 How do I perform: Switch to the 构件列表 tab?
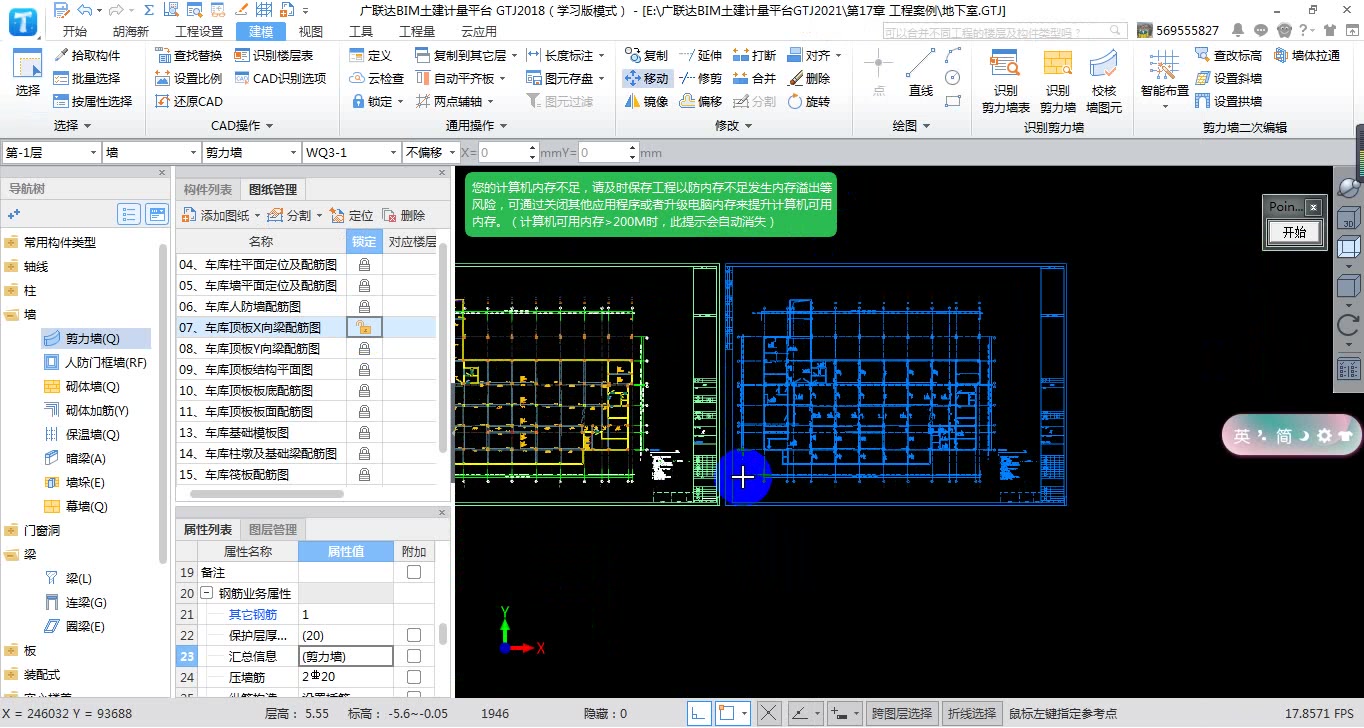pos(208,190)
